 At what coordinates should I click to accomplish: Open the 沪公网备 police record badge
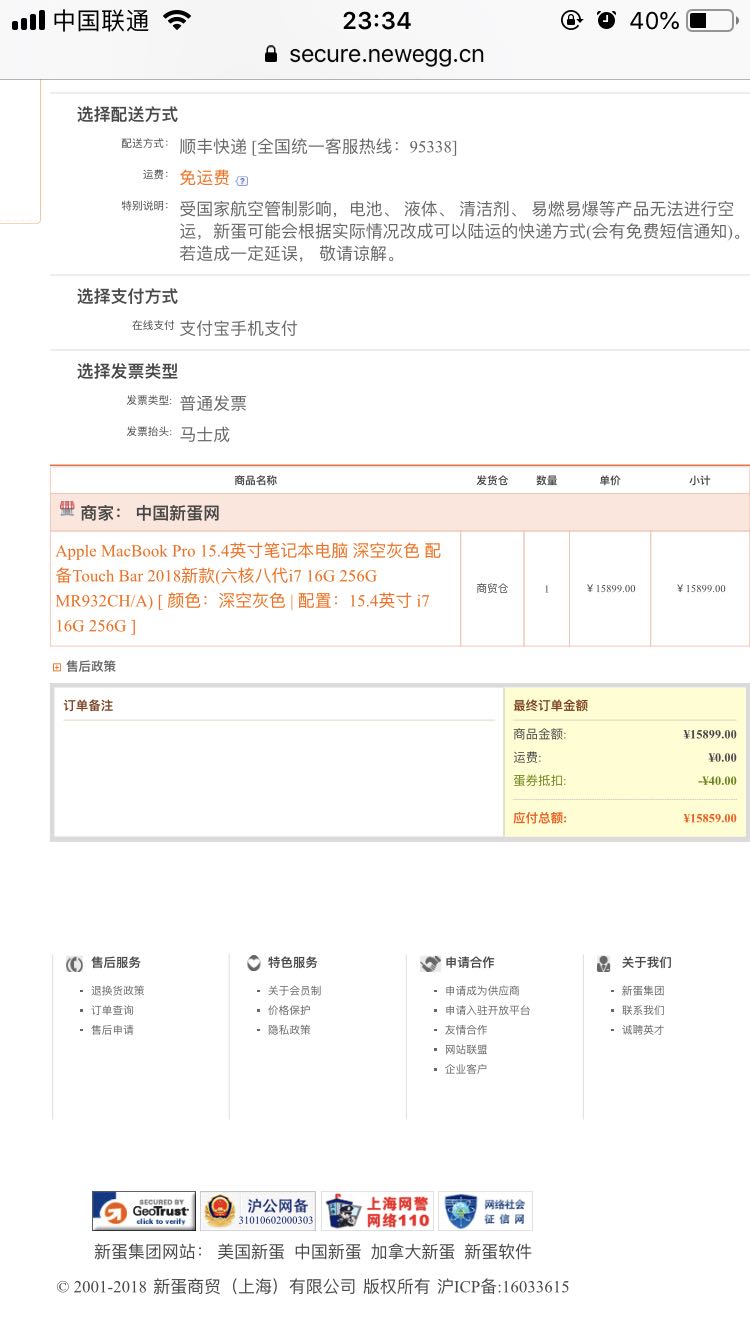click(258, 1211)
